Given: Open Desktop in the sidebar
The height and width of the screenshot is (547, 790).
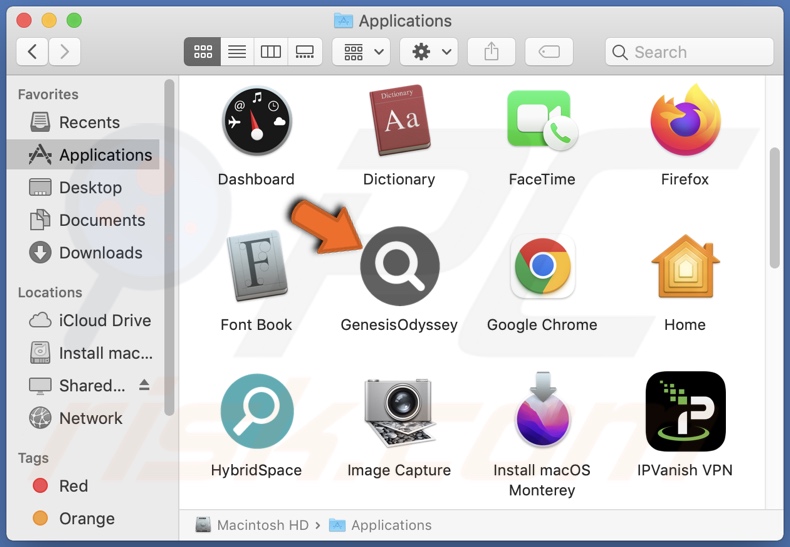Looking at the screenshot, I should point(83,187).
